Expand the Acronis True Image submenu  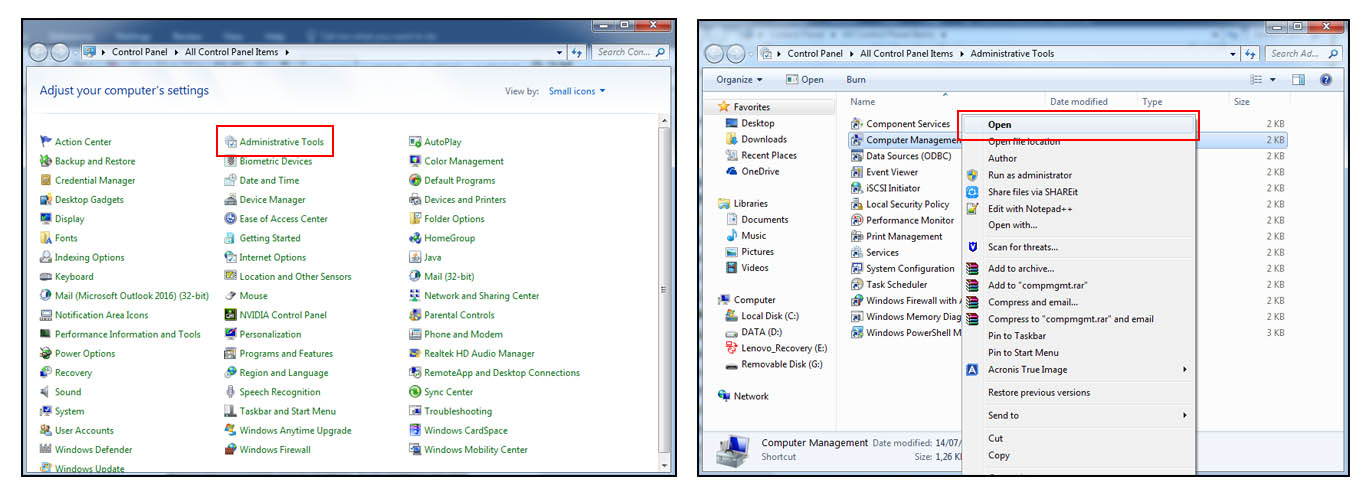1078,369
